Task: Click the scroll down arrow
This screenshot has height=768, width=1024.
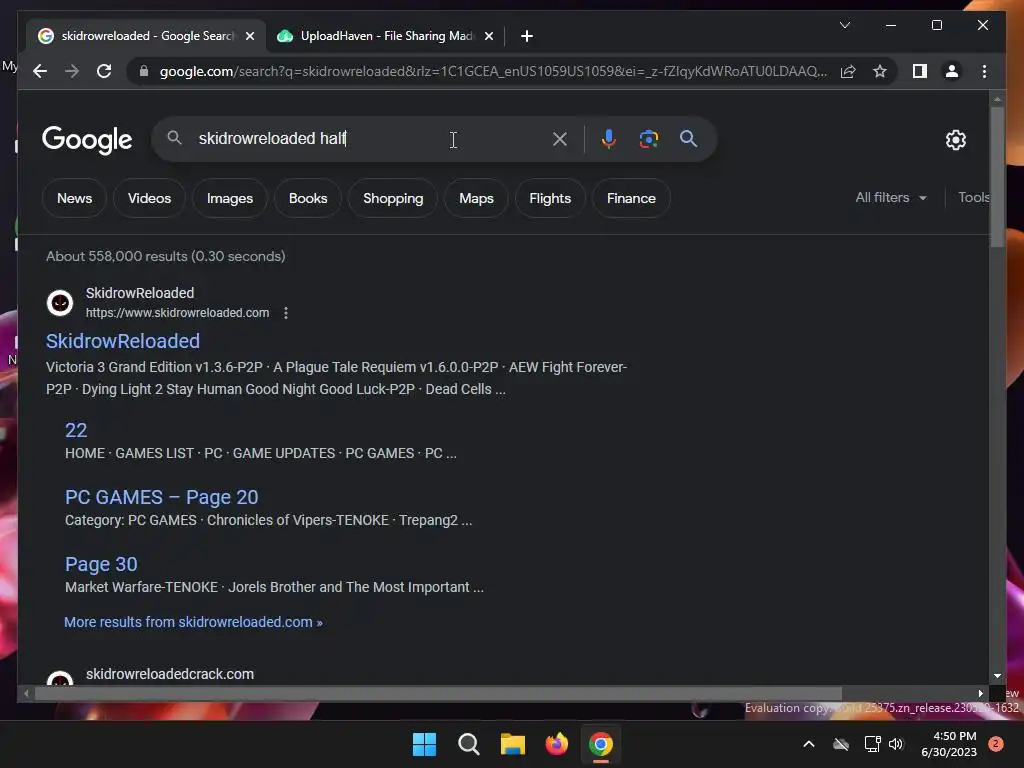Action: tap(997, 676)
